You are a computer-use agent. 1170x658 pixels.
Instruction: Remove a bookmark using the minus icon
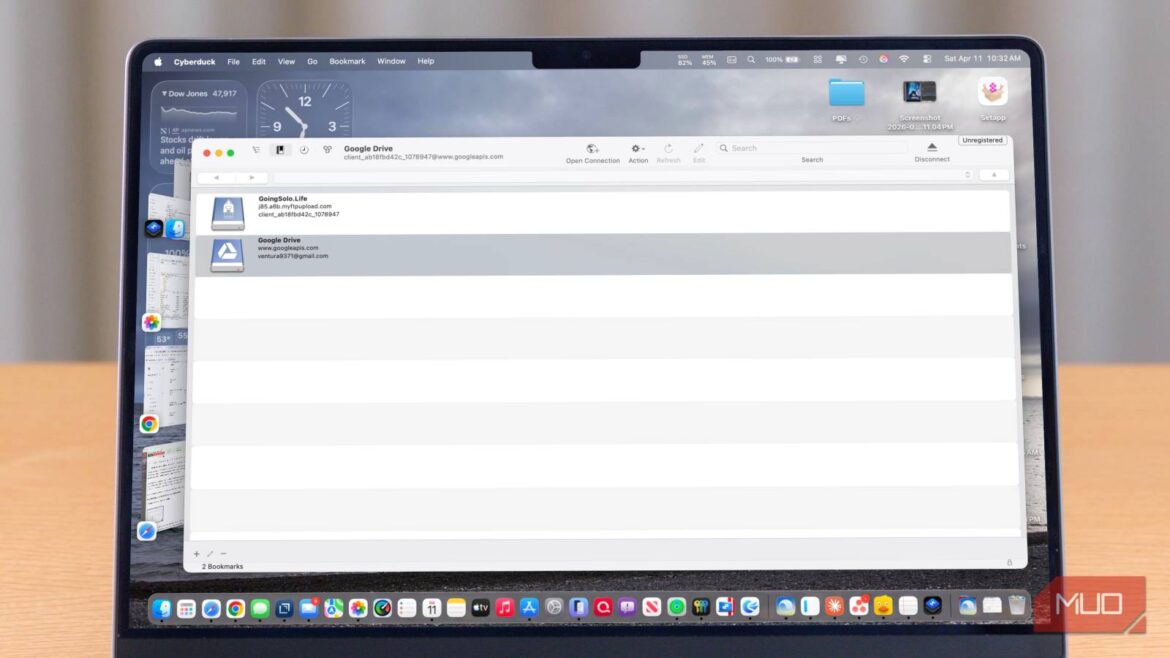(221, 553)
